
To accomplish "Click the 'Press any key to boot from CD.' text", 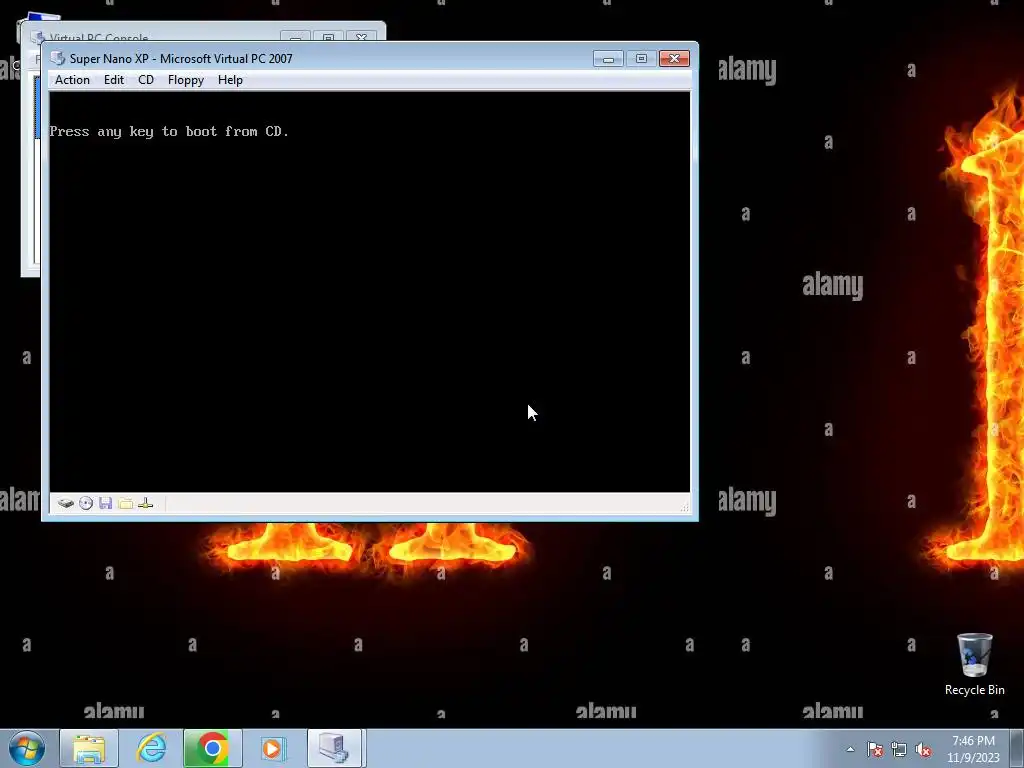I will 169,131.
